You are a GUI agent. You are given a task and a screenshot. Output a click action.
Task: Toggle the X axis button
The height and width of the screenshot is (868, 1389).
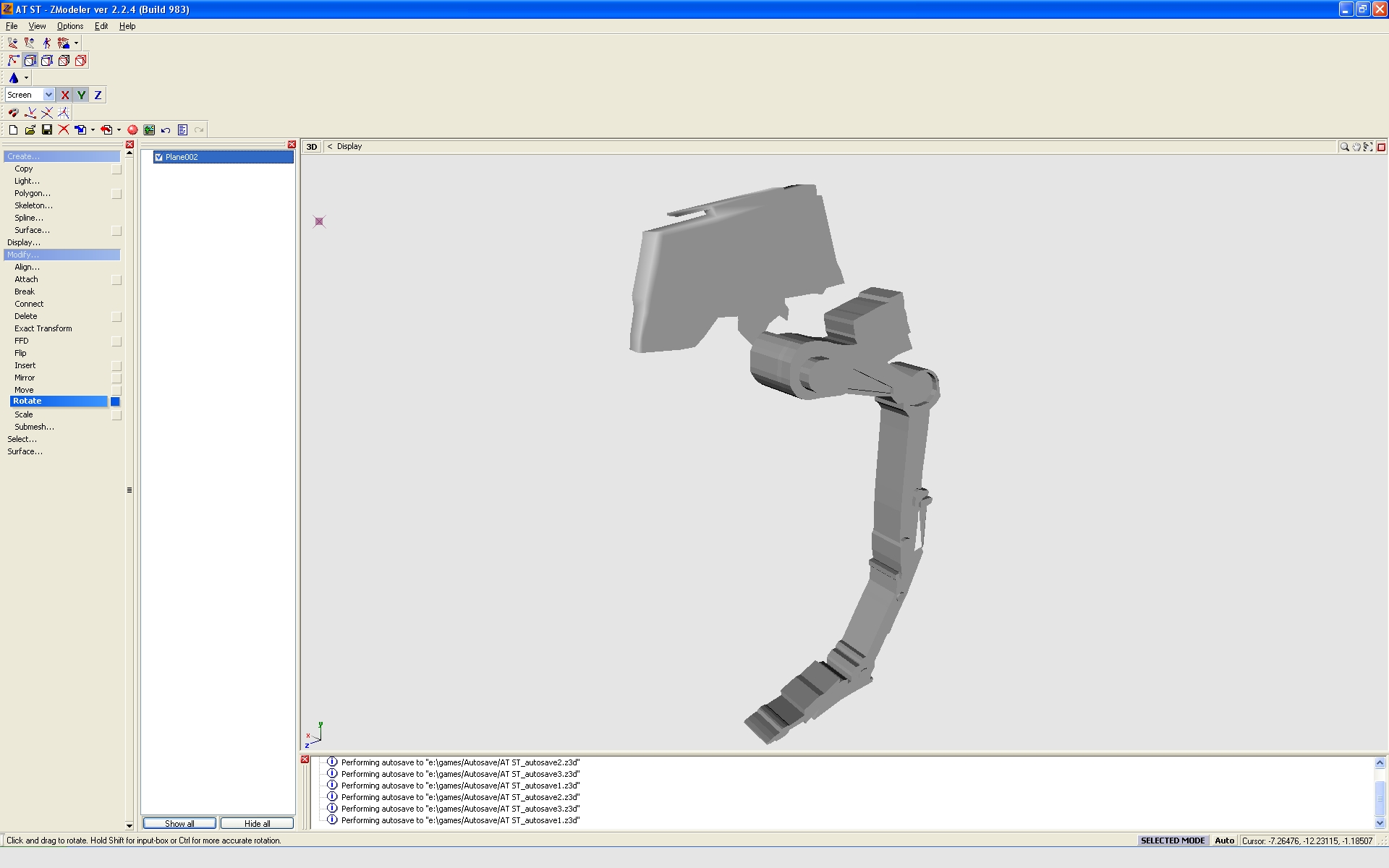coord(64,95)
